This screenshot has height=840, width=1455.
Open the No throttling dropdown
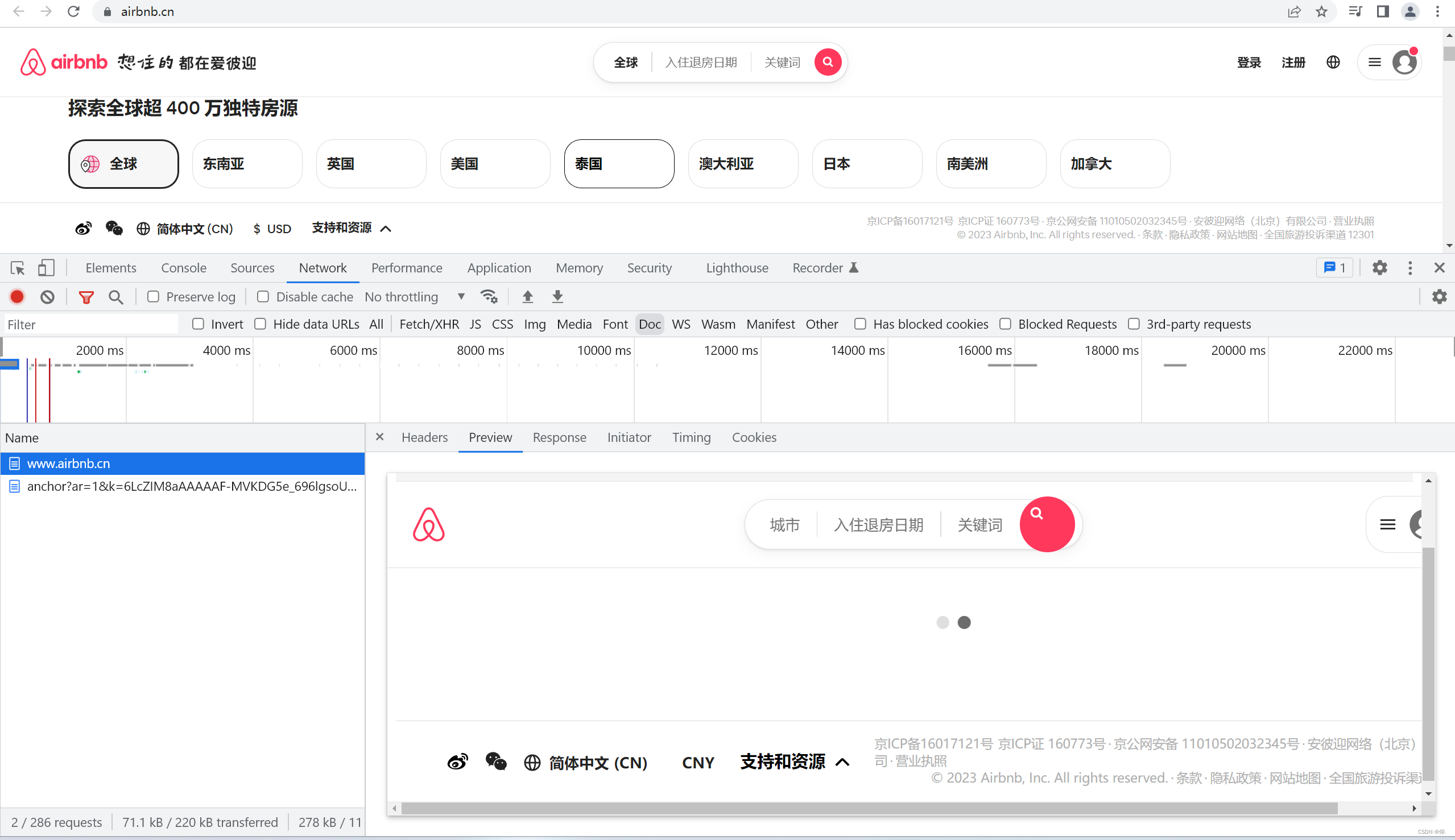[x=414, y=296]
